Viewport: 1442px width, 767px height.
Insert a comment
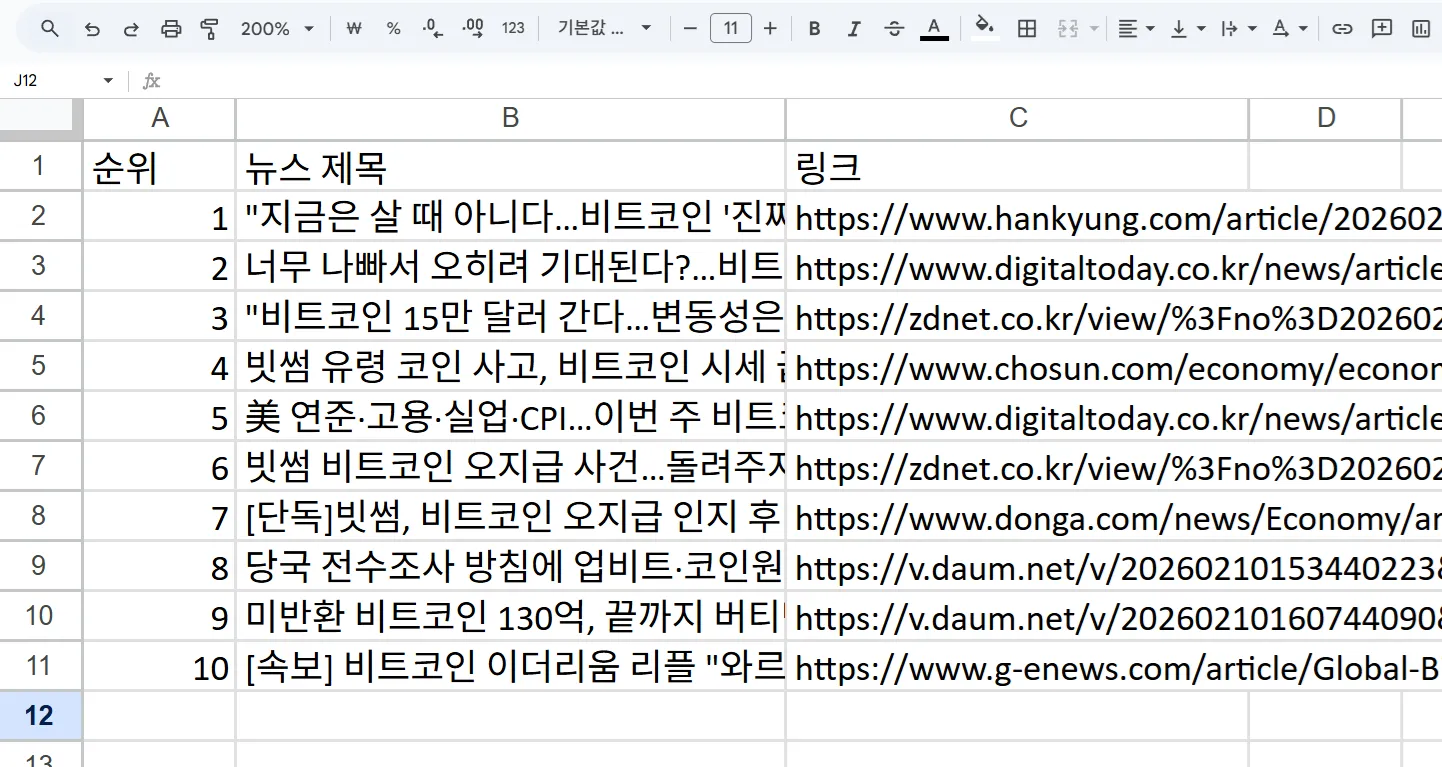(1382, 29)
